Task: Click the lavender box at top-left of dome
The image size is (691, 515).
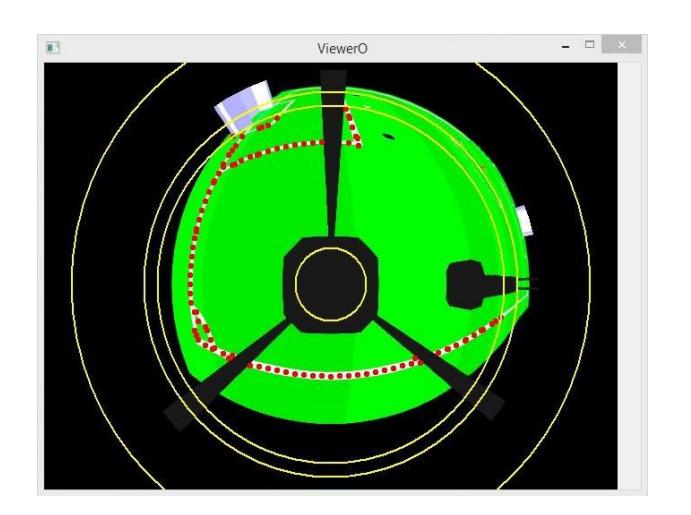Action: point(244,106)
